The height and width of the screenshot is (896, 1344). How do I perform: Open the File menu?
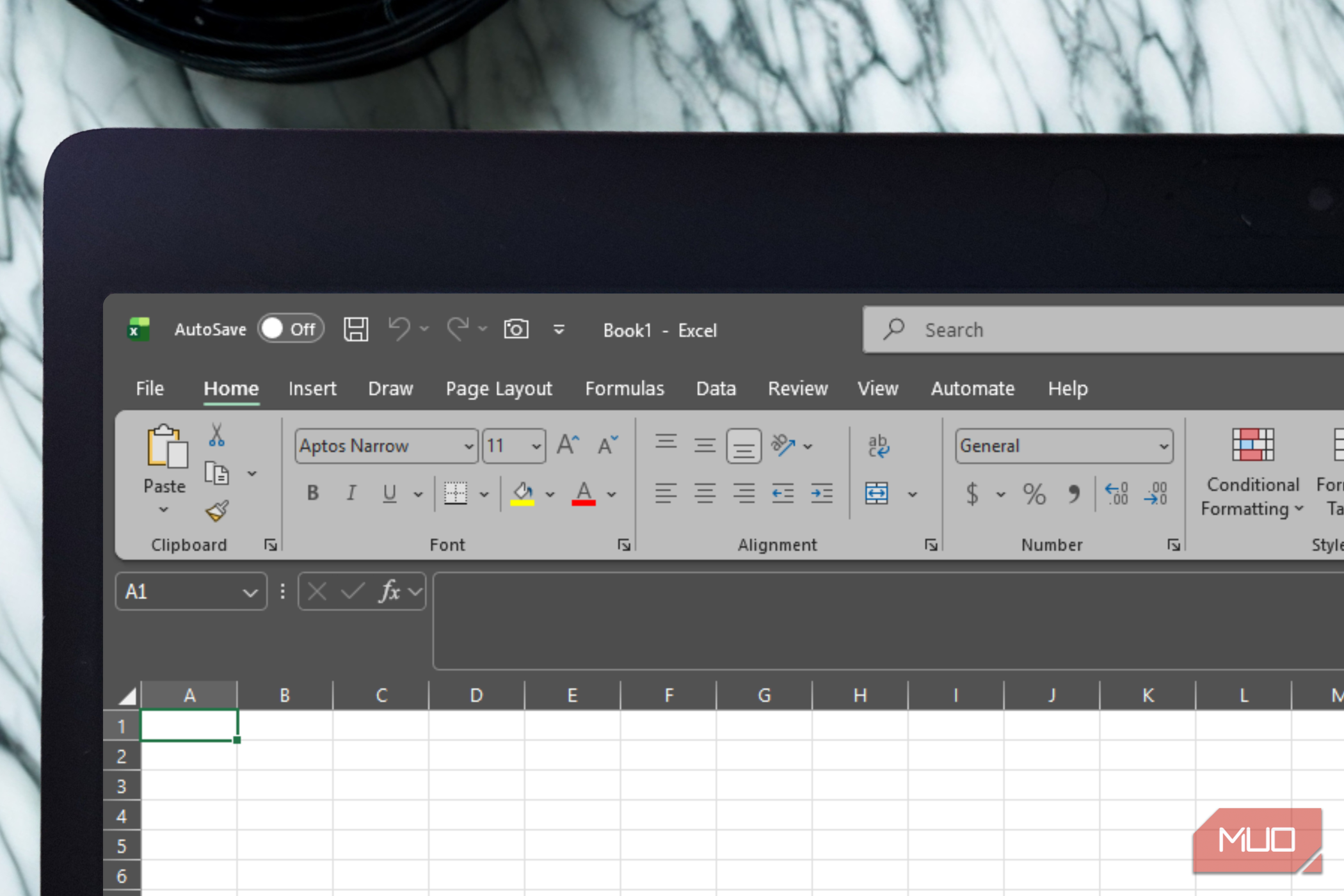(x=150, y=388)
